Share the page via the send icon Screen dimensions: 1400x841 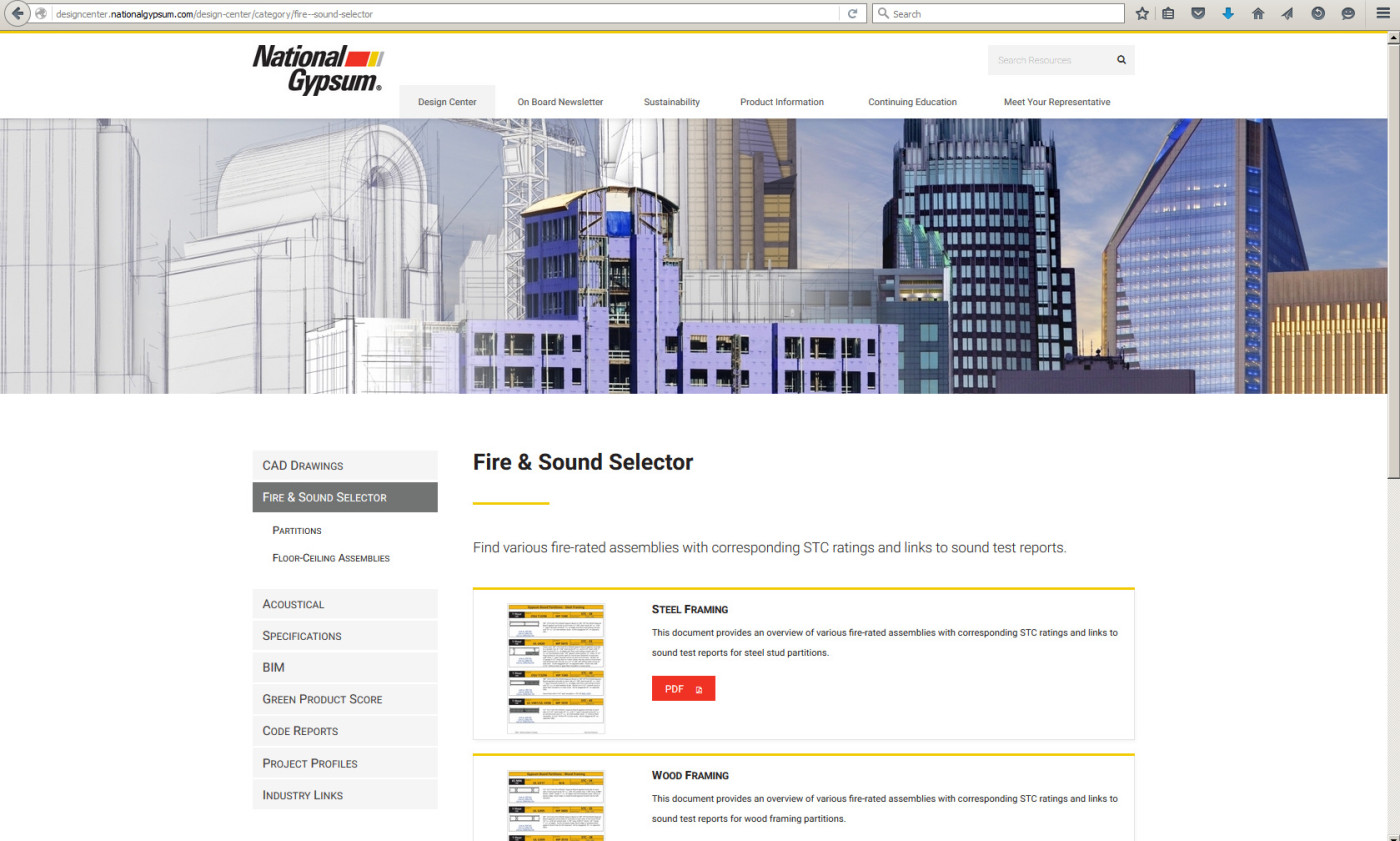1287,13
